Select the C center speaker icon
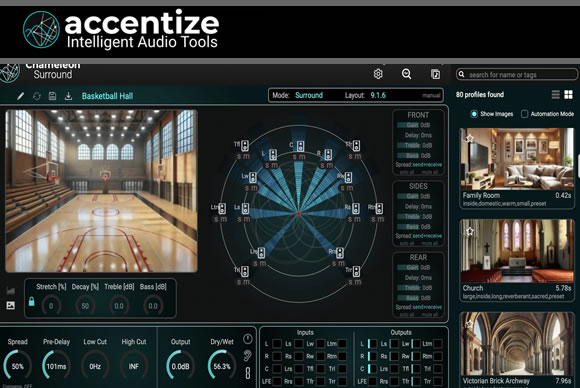The width and height of the screenshot is (580, 388). coord(300,146)
